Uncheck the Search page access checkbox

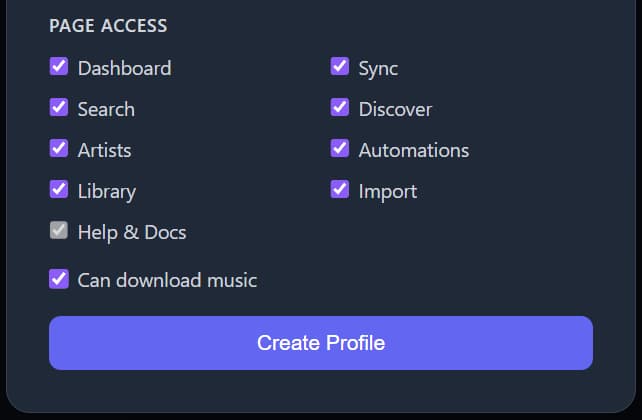(x=59, y=108)
